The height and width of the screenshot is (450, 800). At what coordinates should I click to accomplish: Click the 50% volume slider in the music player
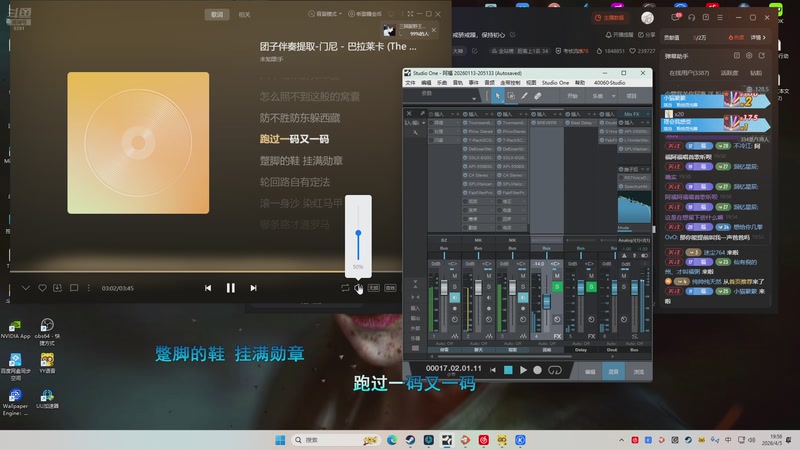coord(358,233)
